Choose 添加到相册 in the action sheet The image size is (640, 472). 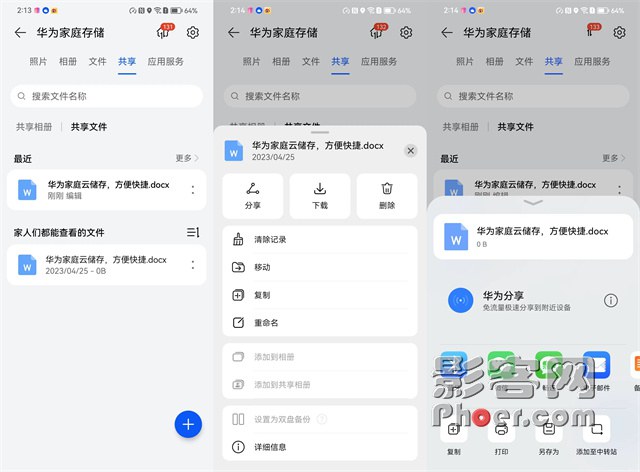tap(320, 357)
